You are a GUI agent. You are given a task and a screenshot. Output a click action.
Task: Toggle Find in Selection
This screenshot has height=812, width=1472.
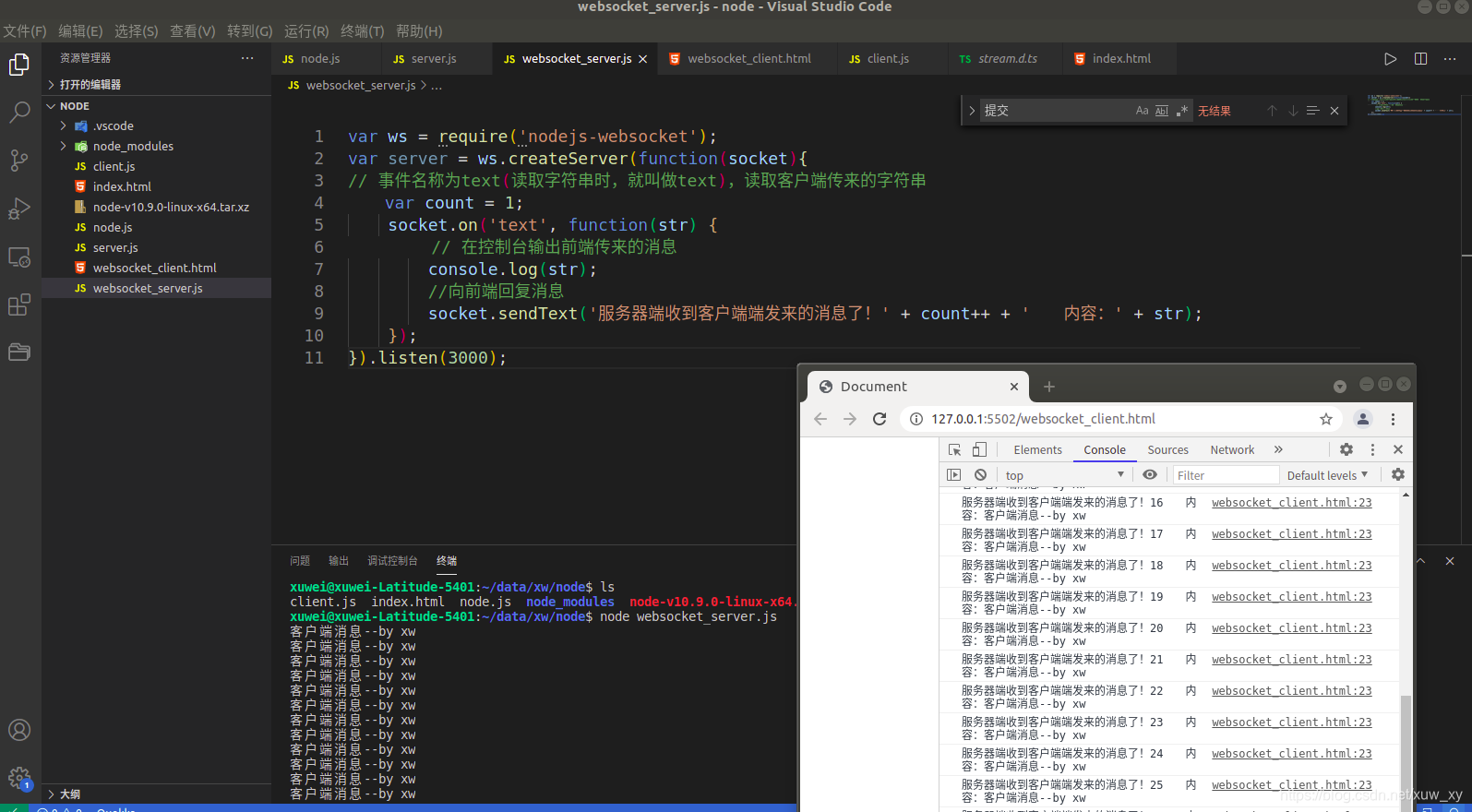point(1312,111)
